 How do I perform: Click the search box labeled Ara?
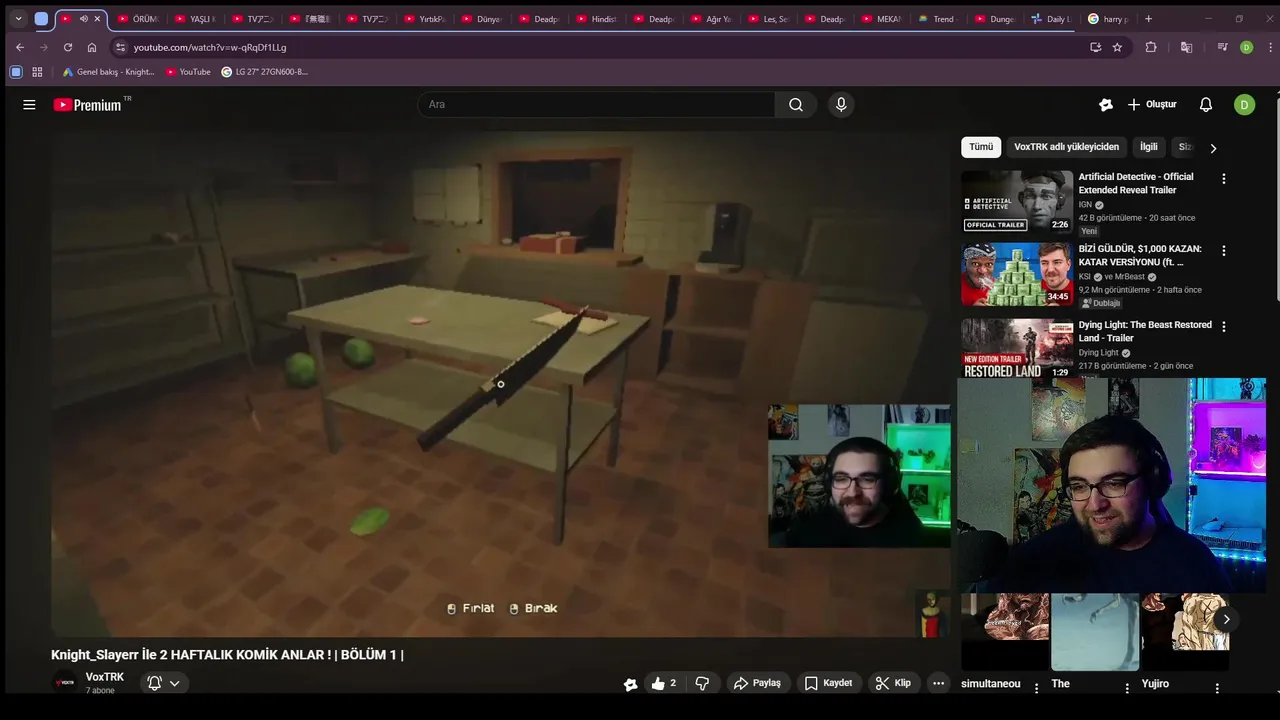tap(597, 105)
